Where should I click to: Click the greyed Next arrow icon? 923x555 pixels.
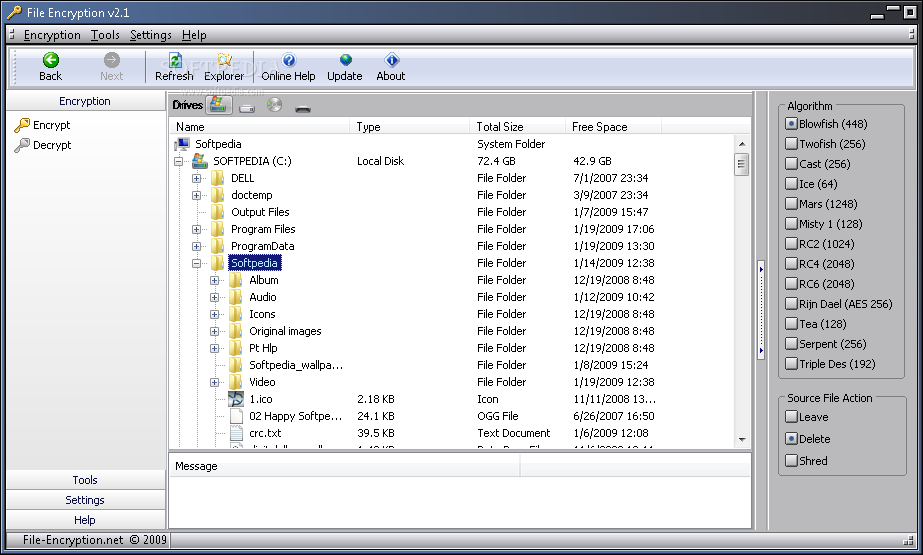pos(111,59)
